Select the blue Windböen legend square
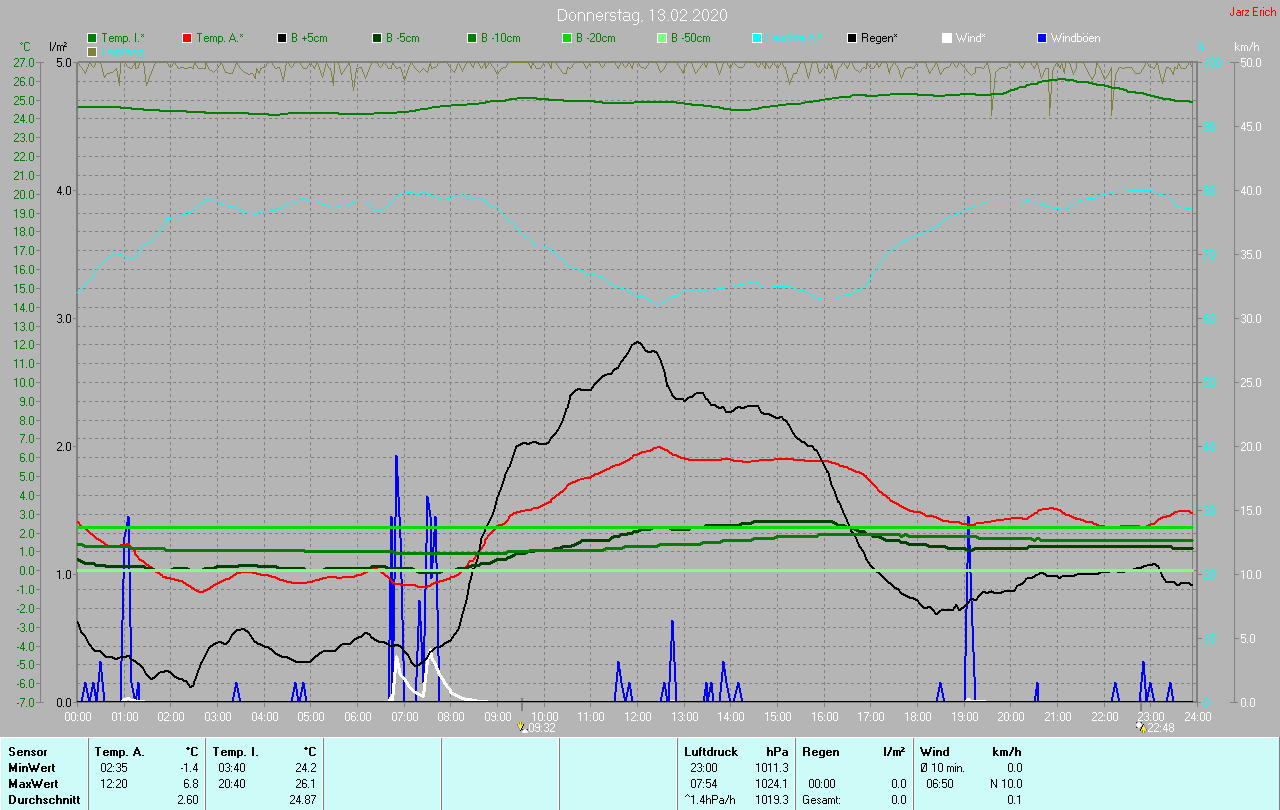The image size is (1280, 810). (1042, 38)
